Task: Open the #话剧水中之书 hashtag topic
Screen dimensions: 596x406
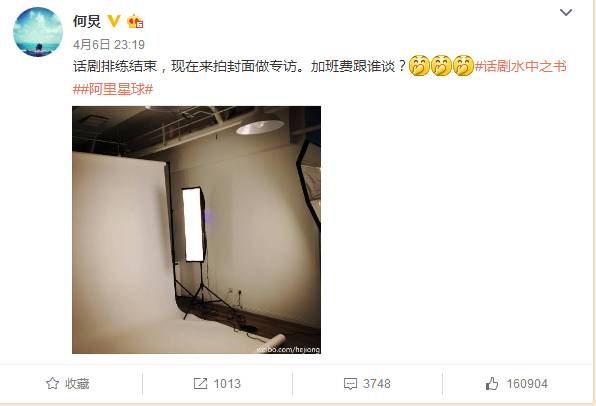Action: pos(521,67)
